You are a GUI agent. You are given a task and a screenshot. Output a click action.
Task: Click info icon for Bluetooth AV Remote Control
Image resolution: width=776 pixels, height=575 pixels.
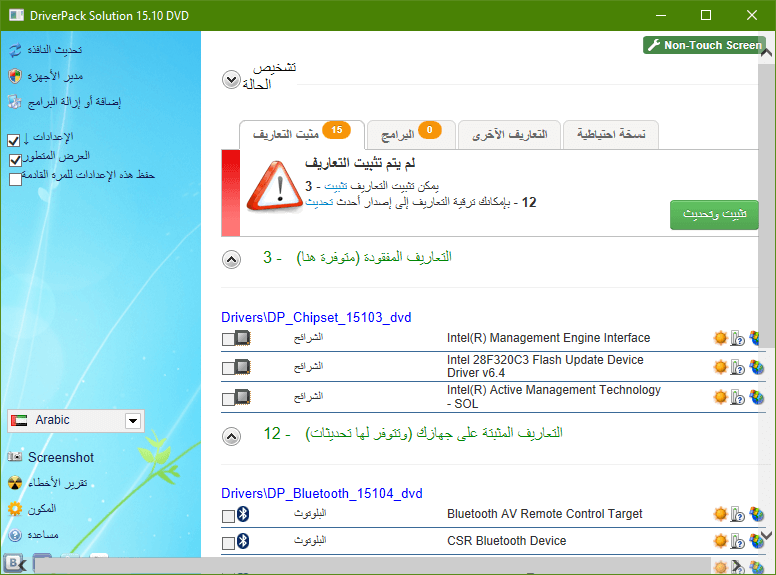738,515
